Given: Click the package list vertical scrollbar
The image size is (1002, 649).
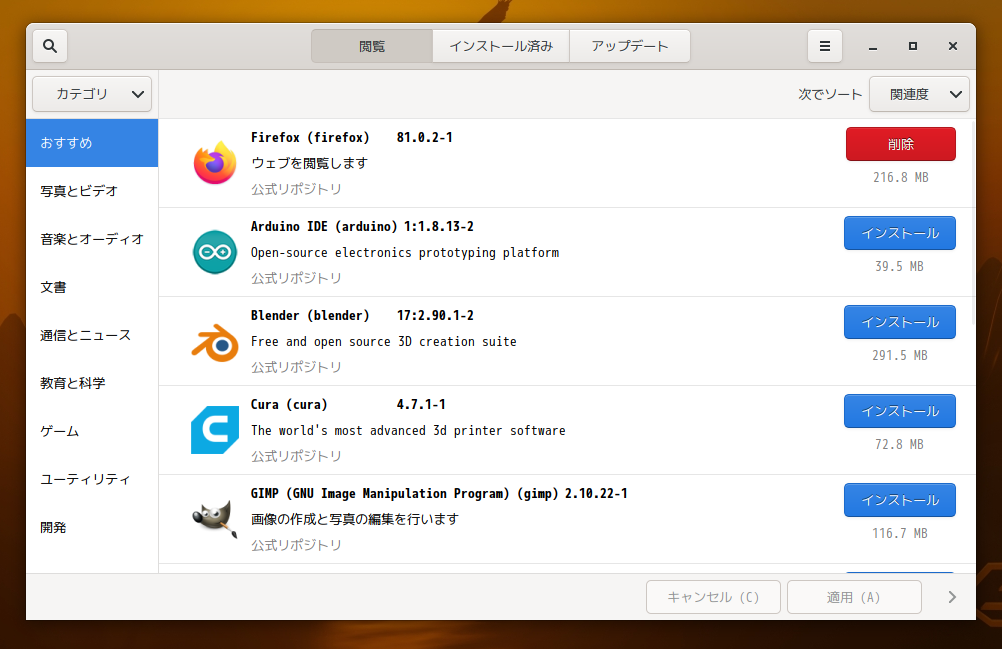Looking at the screenshot, I should pos(973,224).
